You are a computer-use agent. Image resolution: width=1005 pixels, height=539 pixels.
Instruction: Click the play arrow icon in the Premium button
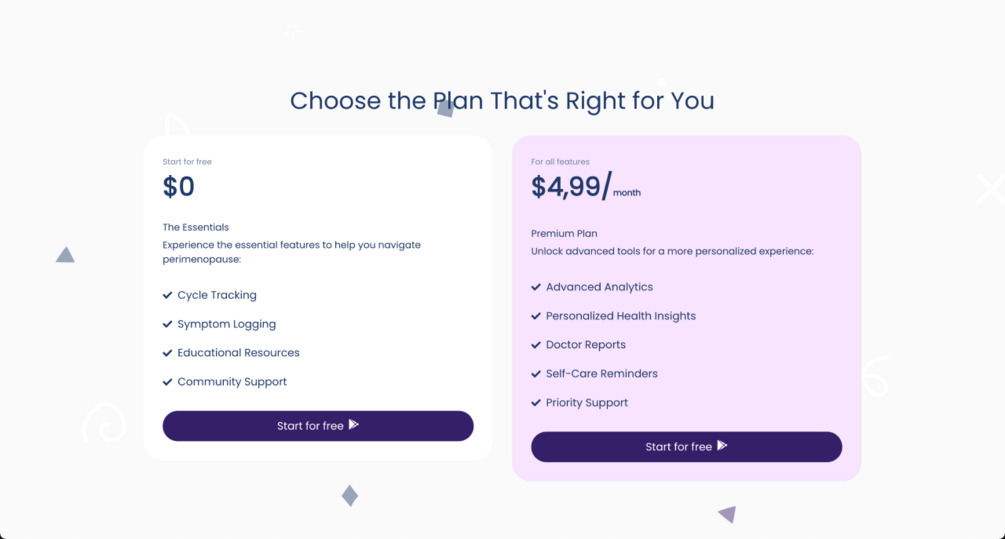tap(722, 446)
